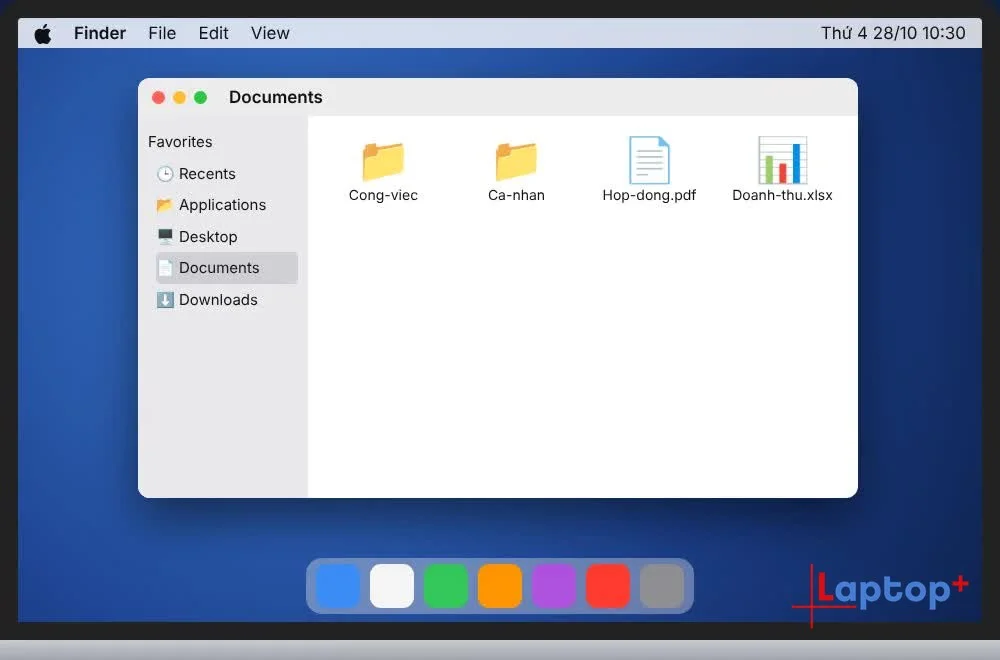Image resolution: width=1000 pixels, height=660 pixels.
Task: Click the gray app icon in the Dock
Action: tap(662, 585)
